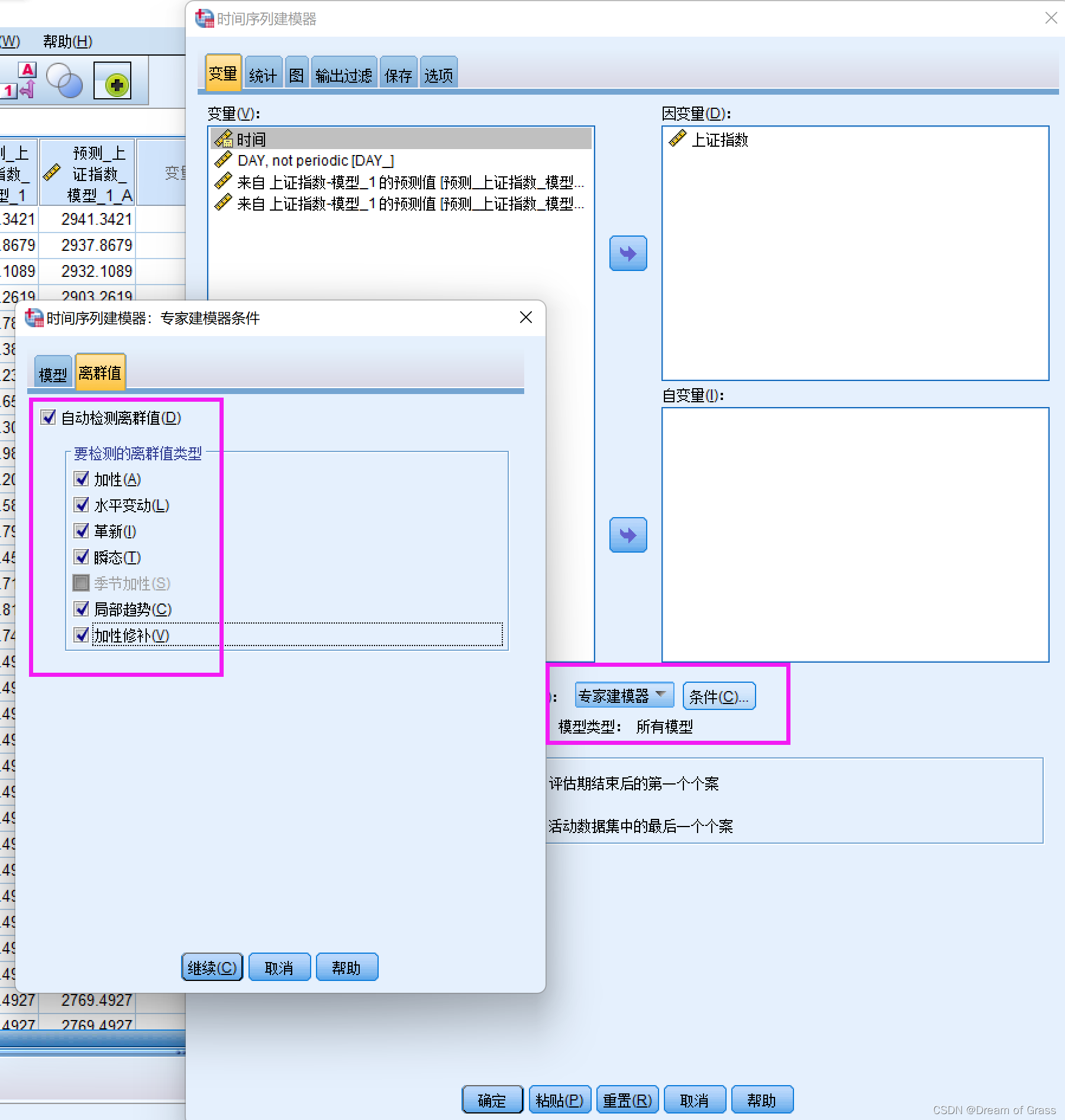Toggle the 革新(I) outlier checkbox
Image resolution: width=1065 pixels, height=1120 pixels.
81,531
